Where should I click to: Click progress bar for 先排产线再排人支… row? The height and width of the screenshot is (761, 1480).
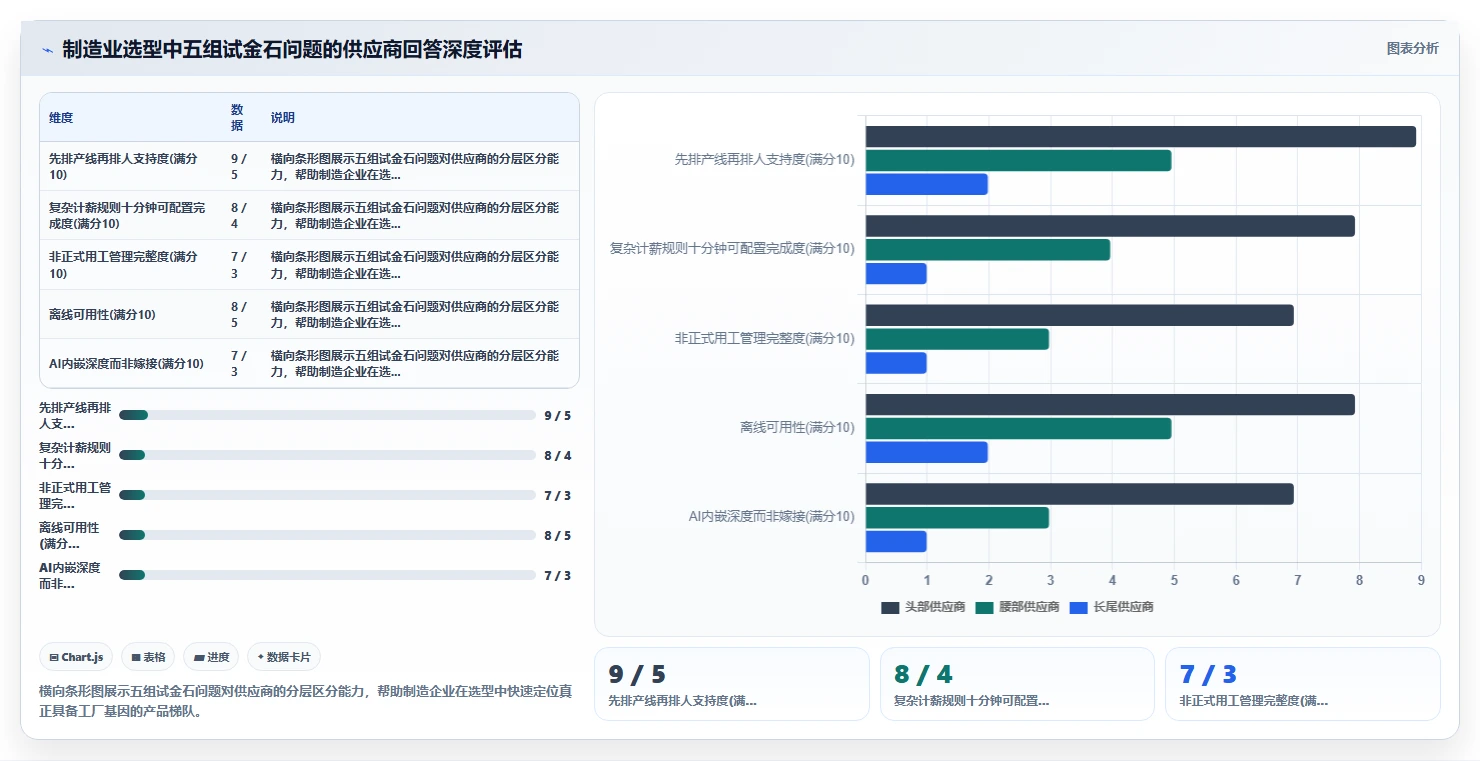pyautogui.click(x=327, y=415)
